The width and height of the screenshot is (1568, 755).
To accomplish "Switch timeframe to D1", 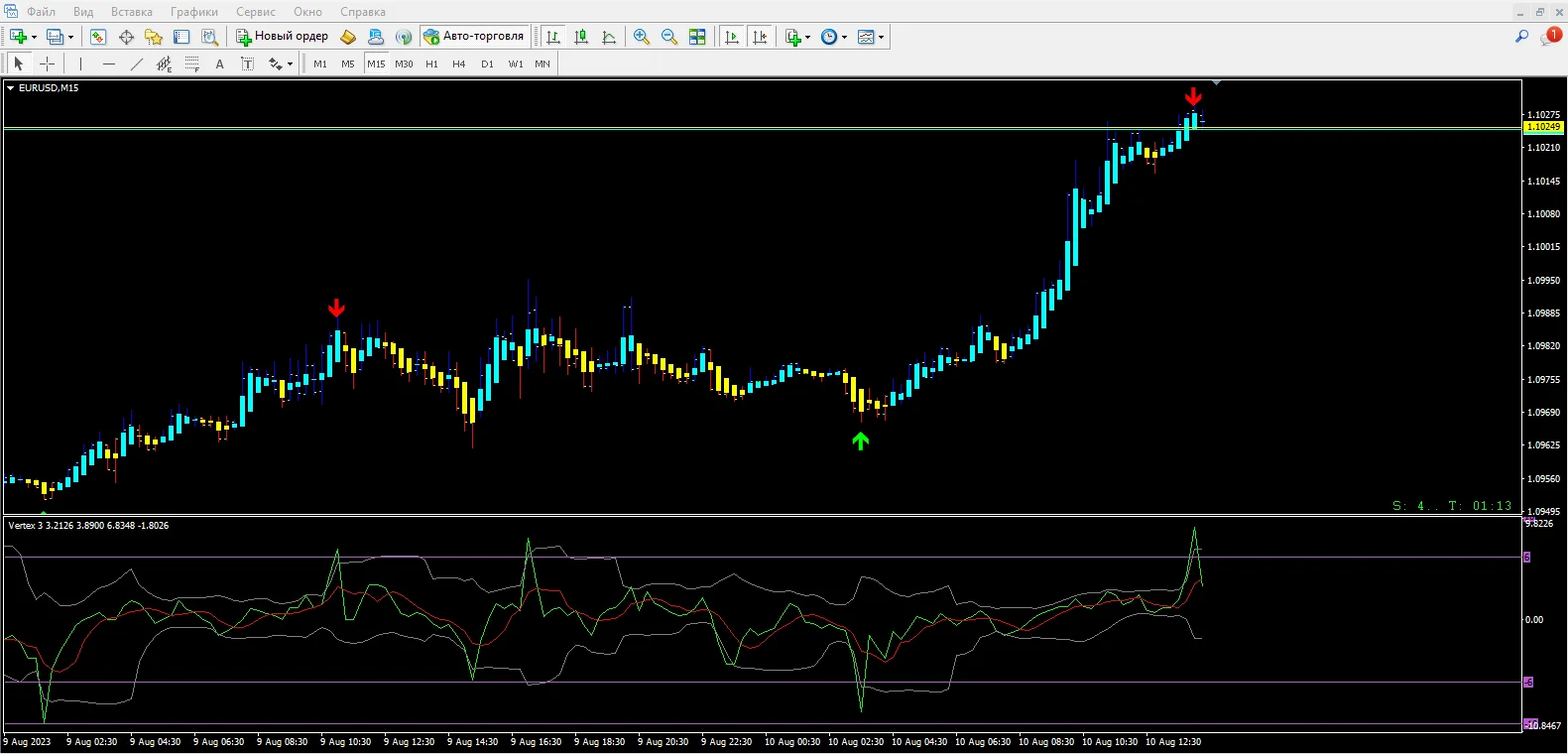I will [x=487, y=63].
